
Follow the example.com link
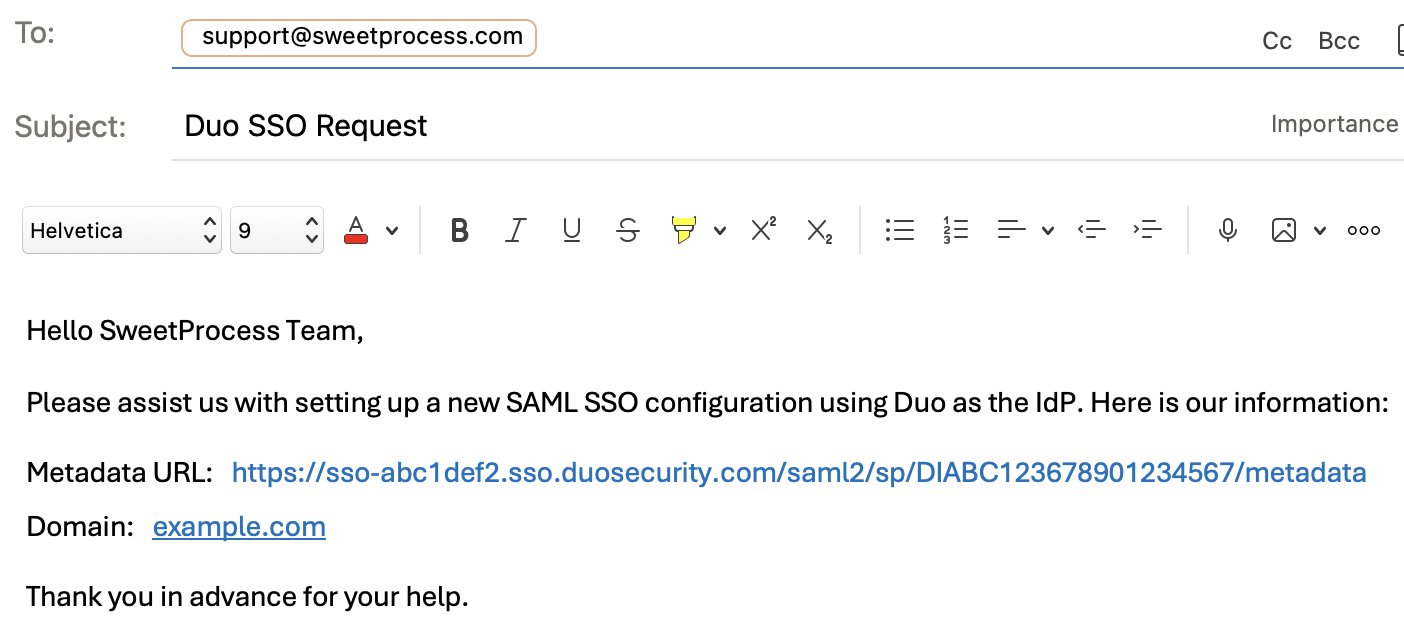(238, 526)
